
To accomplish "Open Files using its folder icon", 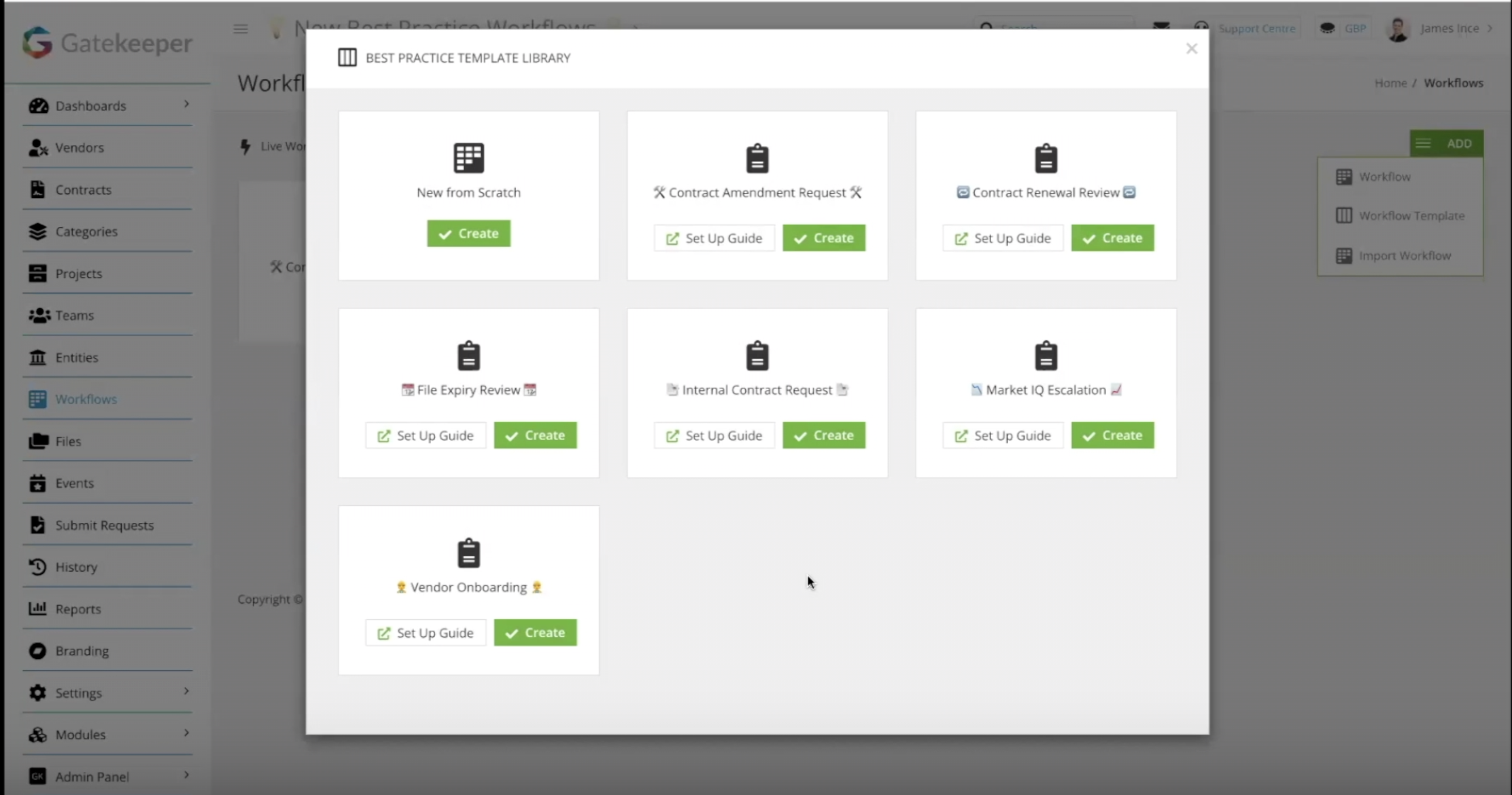I will pos(38,441).
